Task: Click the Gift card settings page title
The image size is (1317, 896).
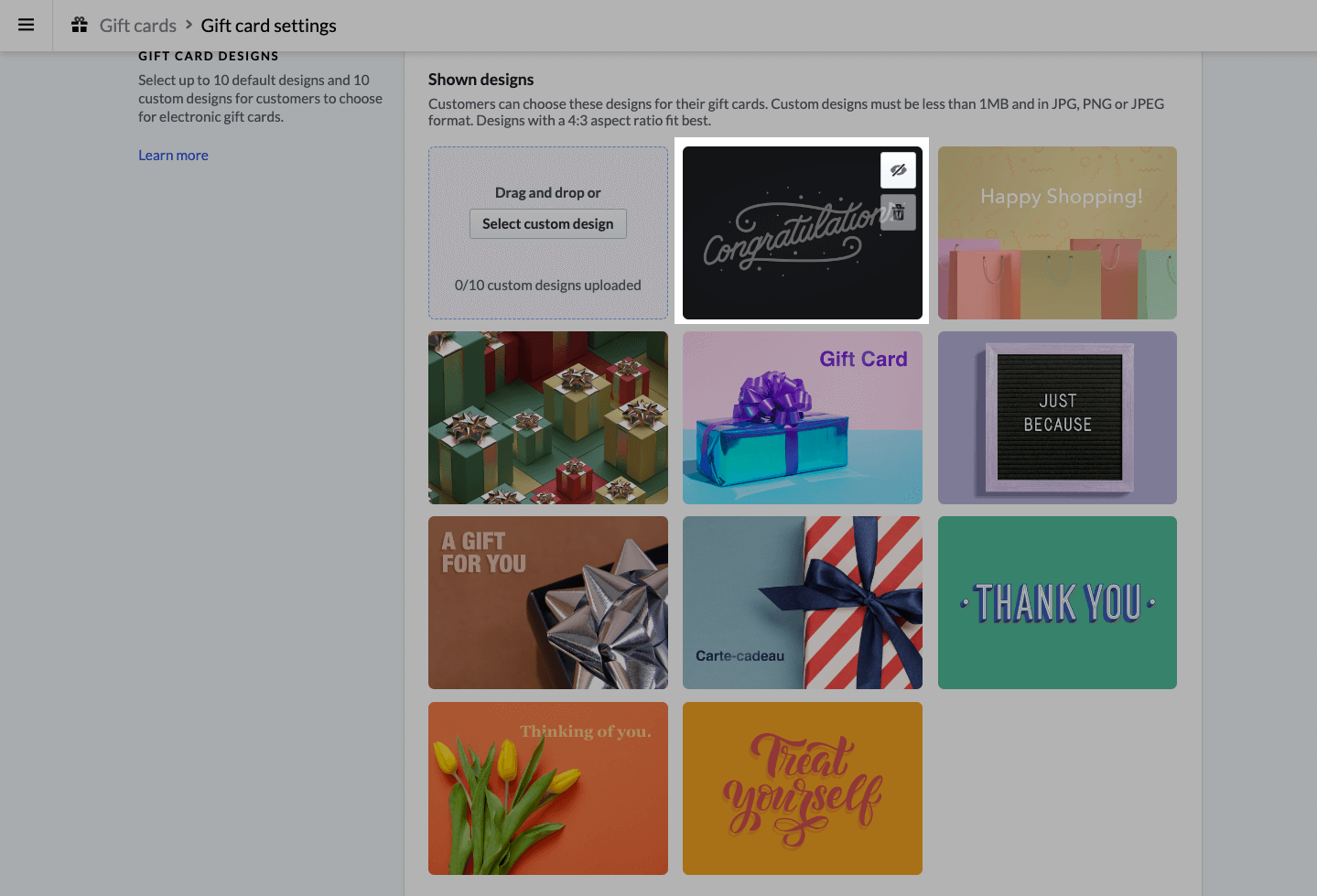Action: 268,26
